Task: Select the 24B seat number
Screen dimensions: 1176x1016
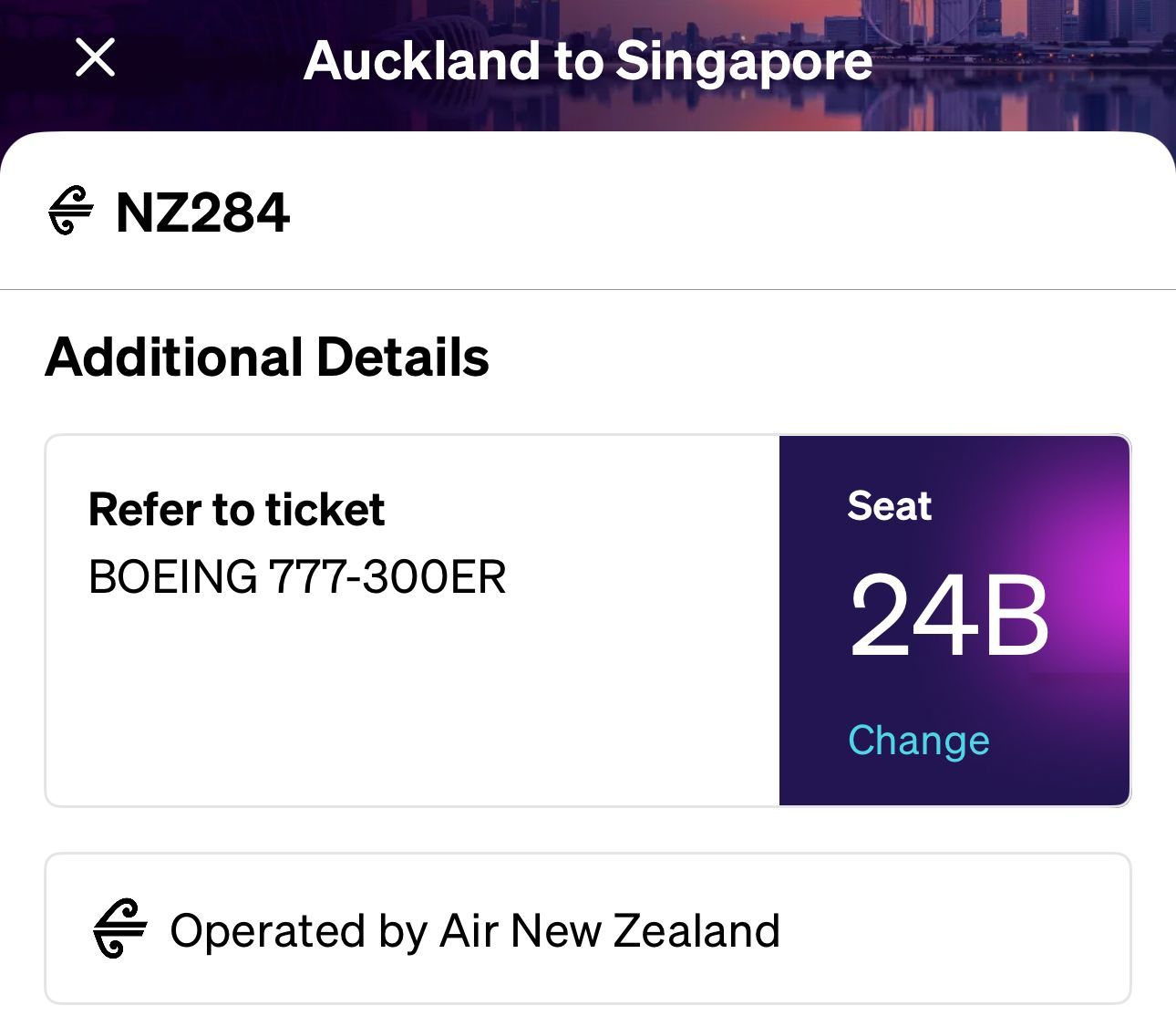Action: tap(948, 617)
